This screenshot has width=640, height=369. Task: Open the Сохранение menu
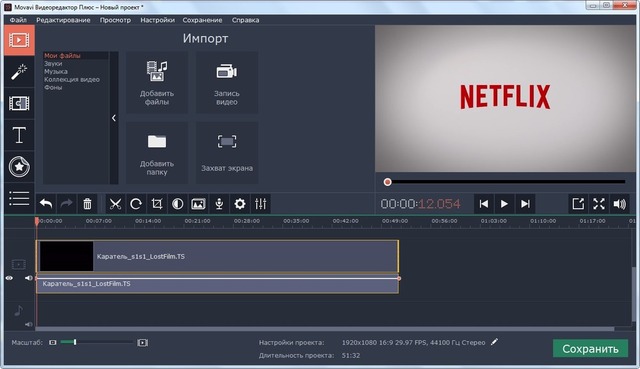(202, 20)
